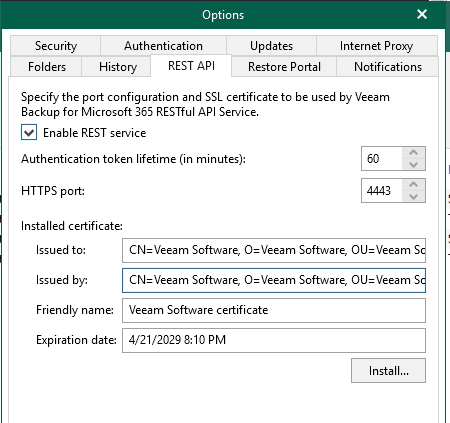The image size is (450, 423).
Task: Switch to the Authentication tab
Action: pos(163,46)
